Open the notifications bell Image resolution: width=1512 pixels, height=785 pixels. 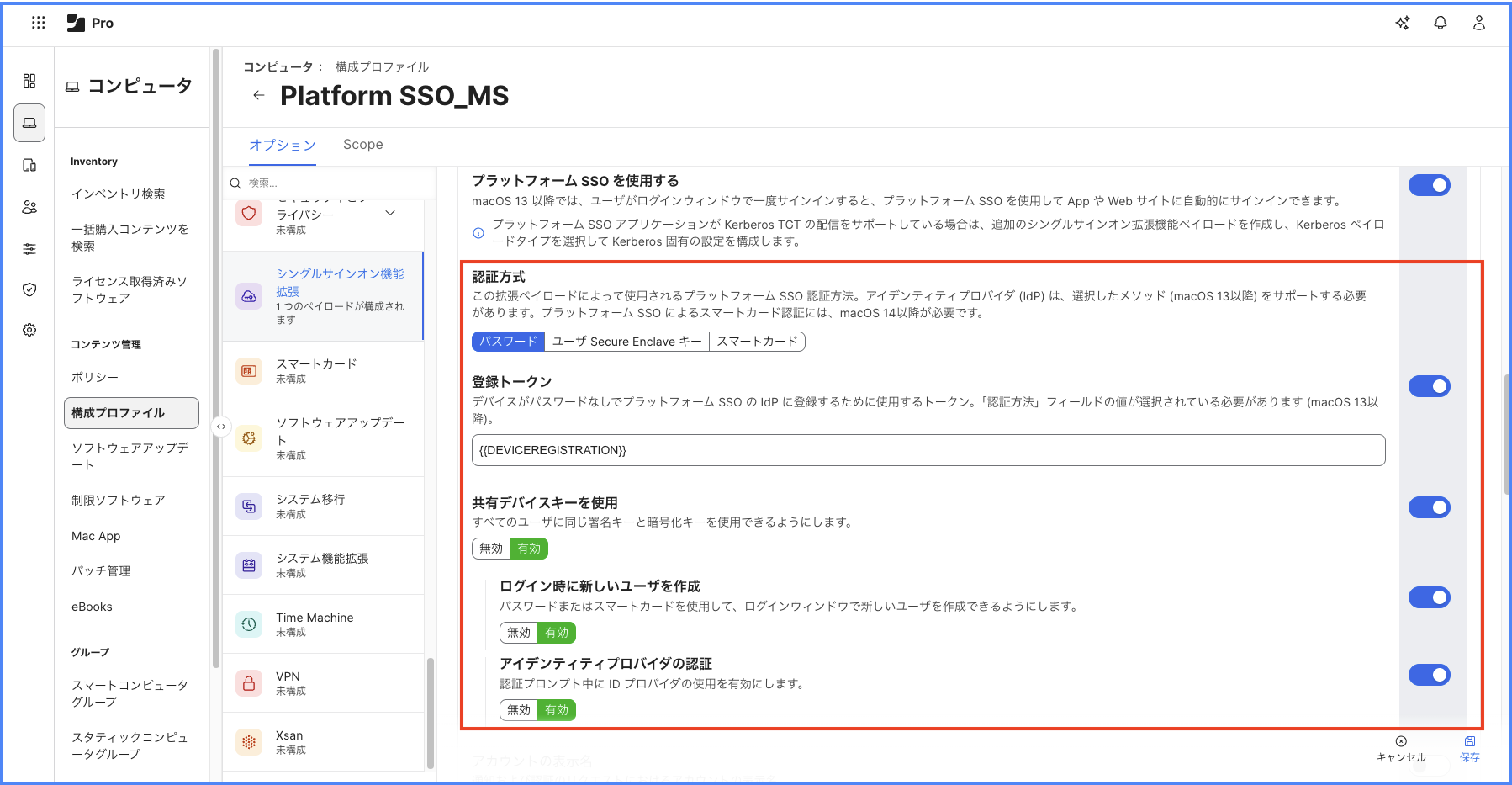(x=1441, y=23)
